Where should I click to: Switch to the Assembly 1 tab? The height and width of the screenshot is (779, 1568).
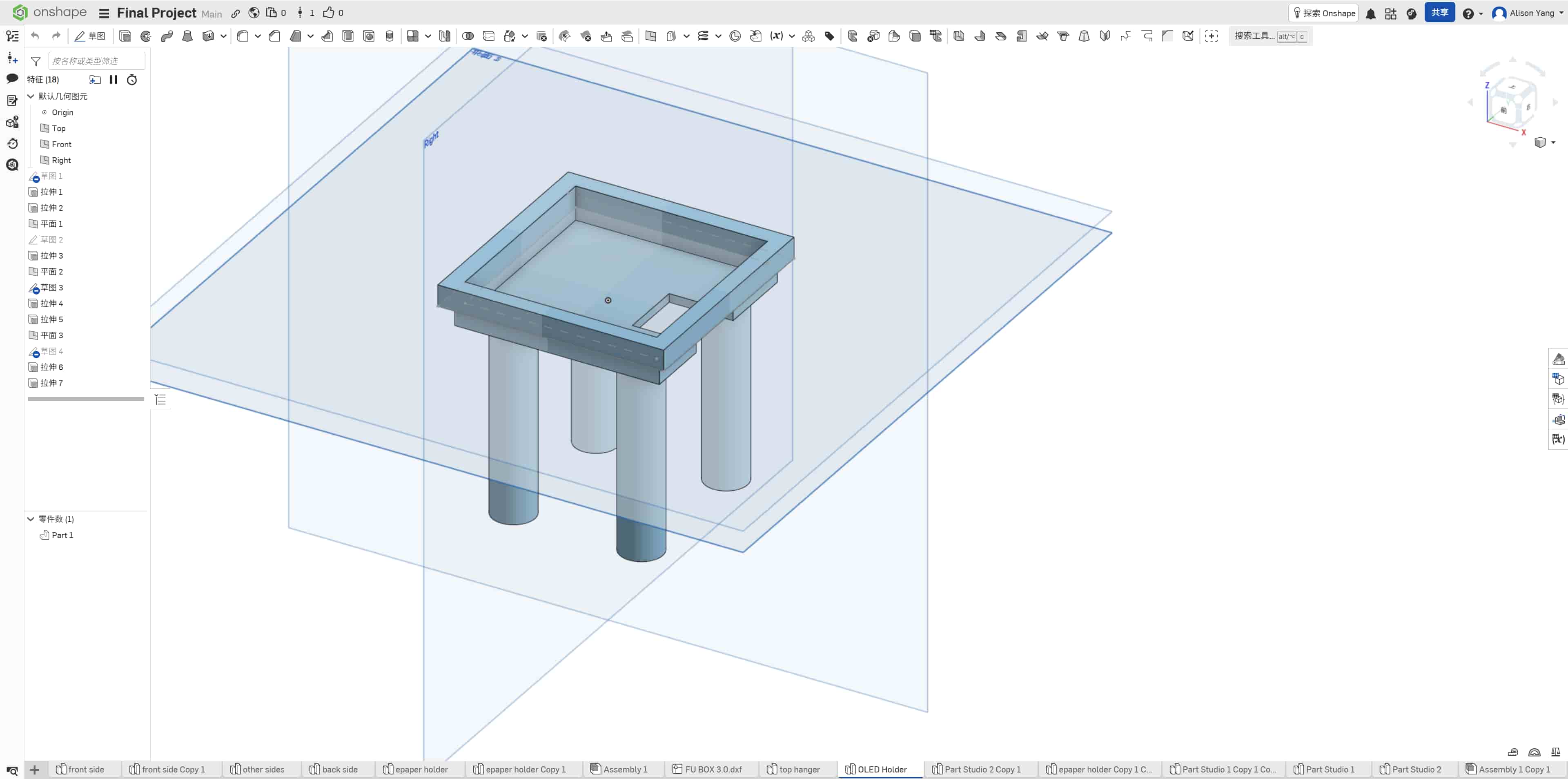pyautogui.click(x=619, y=769)
